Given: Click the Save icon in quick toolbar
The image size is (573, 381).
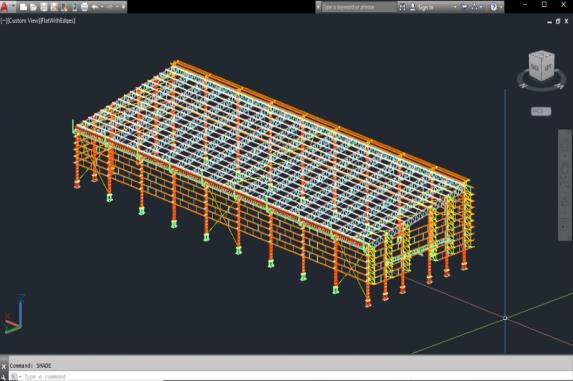Looking at the screenshot, I should 44,7.
